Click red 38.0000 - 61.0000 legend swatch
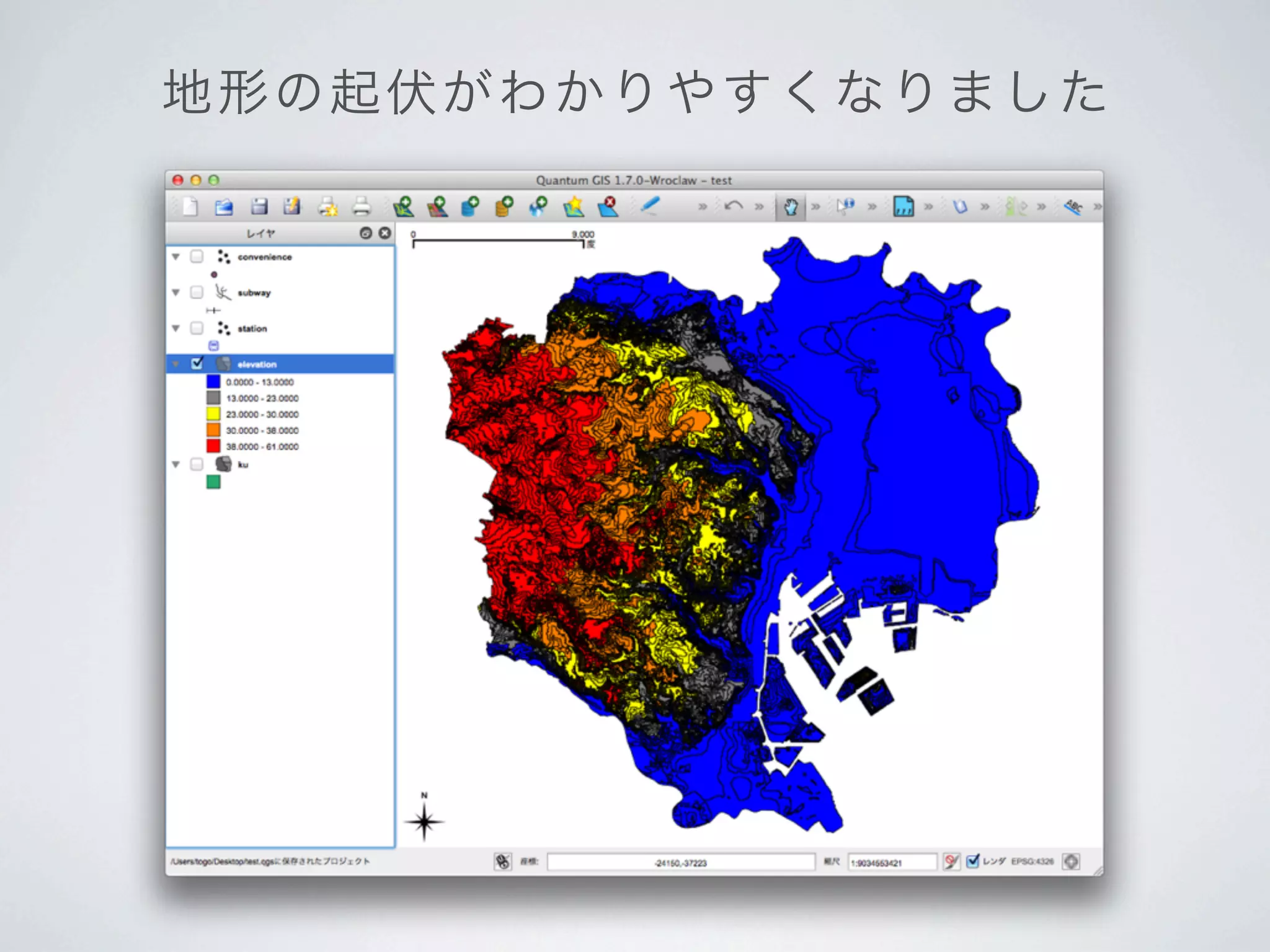The width and height of the screenshot is (1270, 952). [x=213, y=446]
